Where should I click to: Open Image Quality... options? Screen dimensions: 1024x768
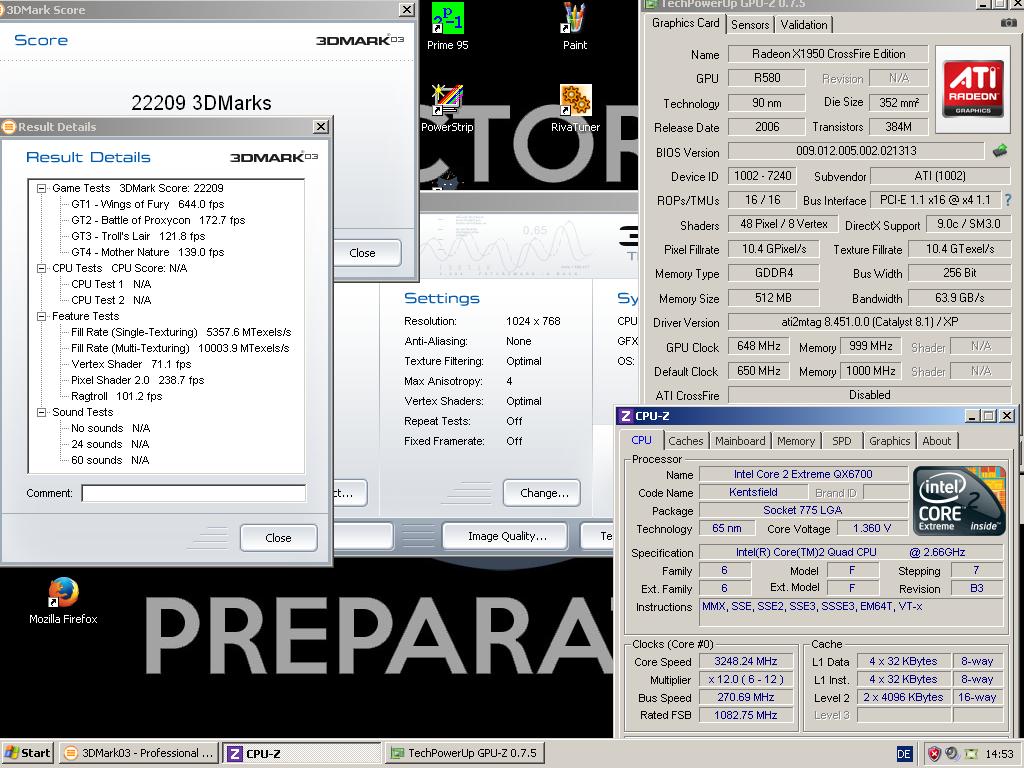[507, 536]
